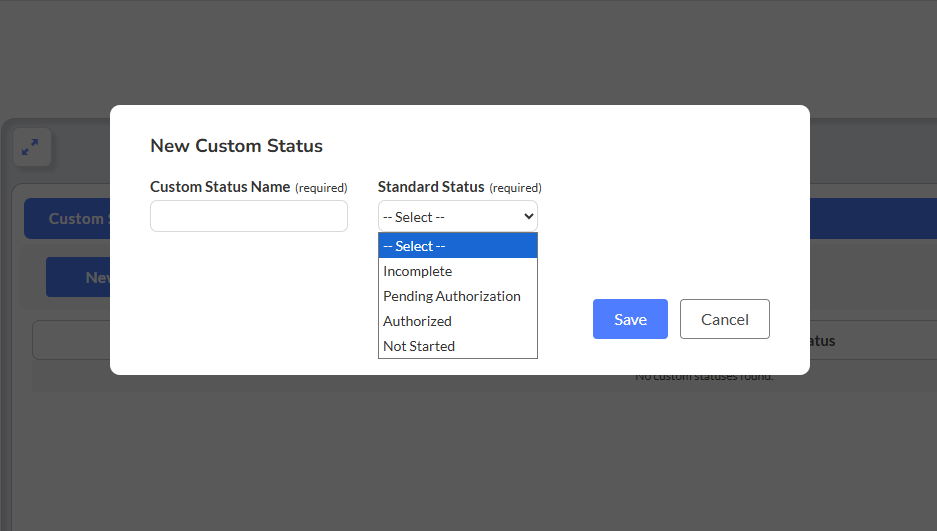Click the Custom Status Name label

[220, 187]
